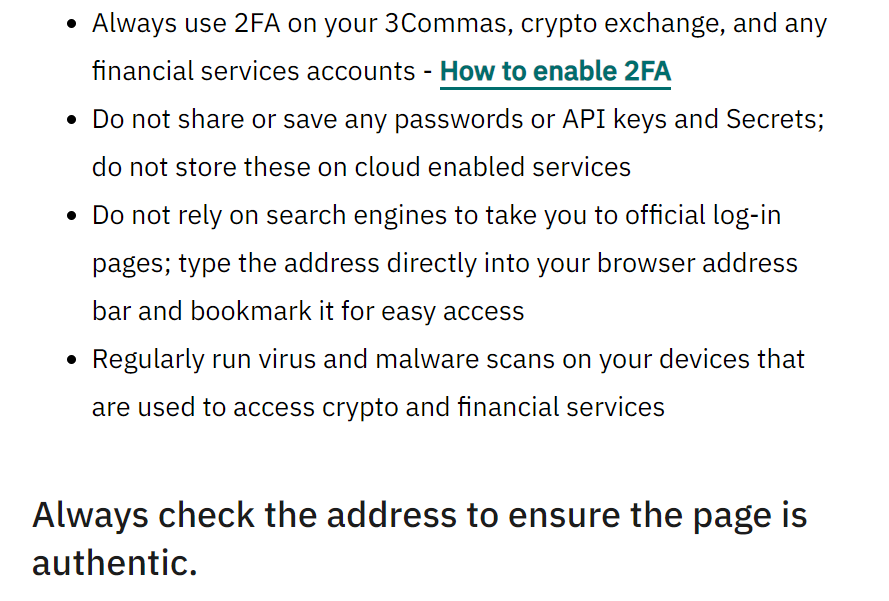Click the line about browser address
Image resolution: width=889 pixels, height=601 pixels.
tap(444, 263)
